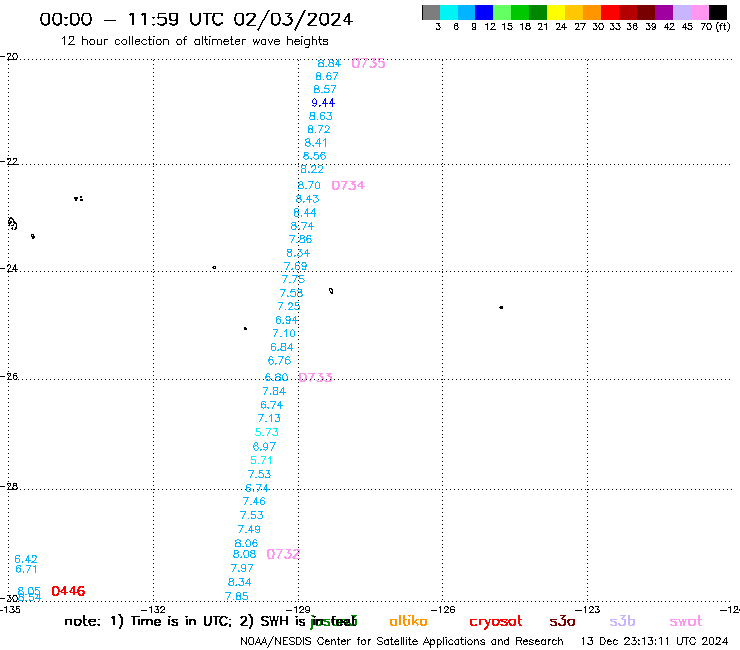Select the 7.84 wave height value
The width and height of the screenshot is (740, 650).
(x=274, y=391)
